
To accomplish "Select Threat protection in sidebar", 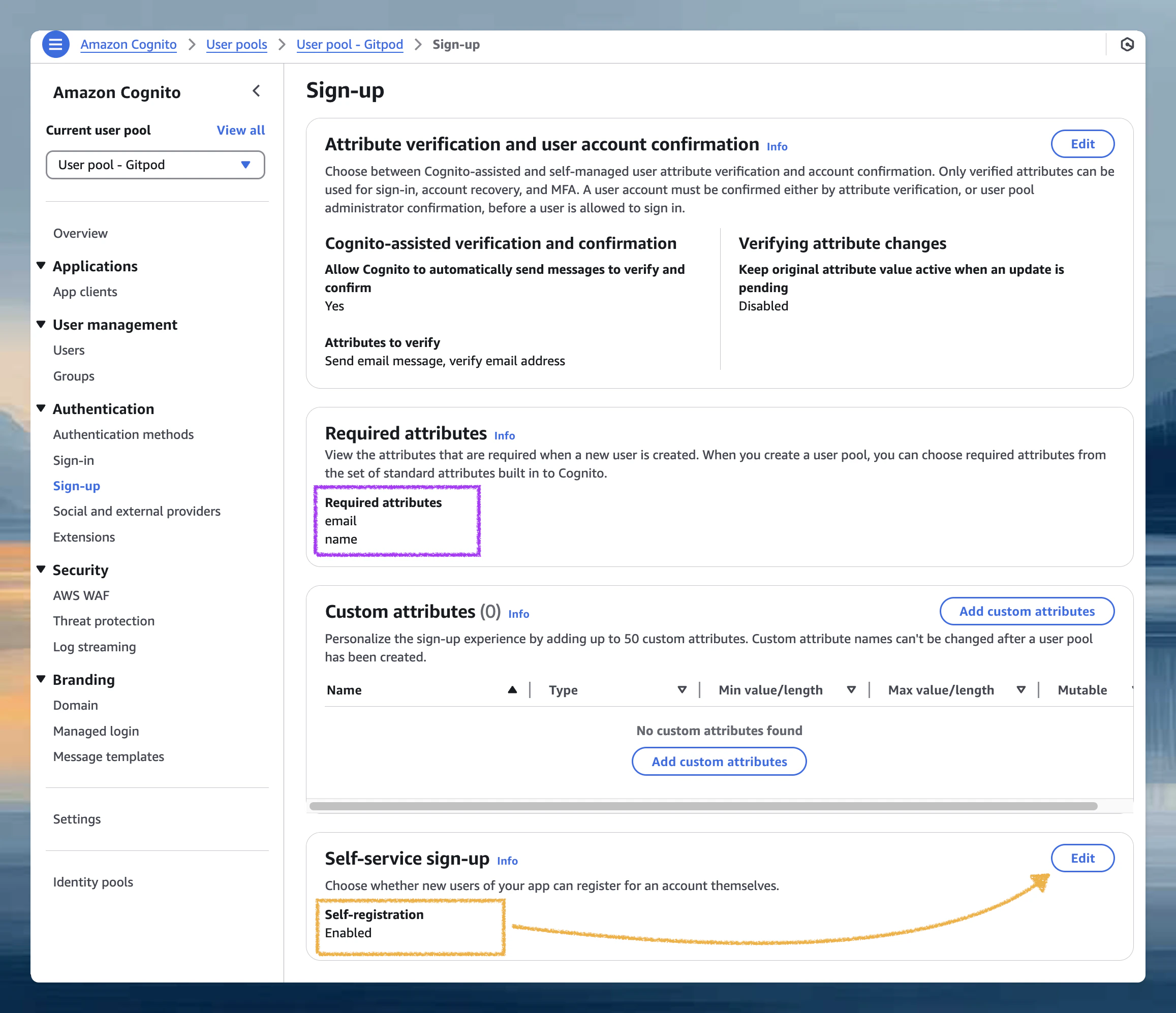I will click(x=104, y=621).
